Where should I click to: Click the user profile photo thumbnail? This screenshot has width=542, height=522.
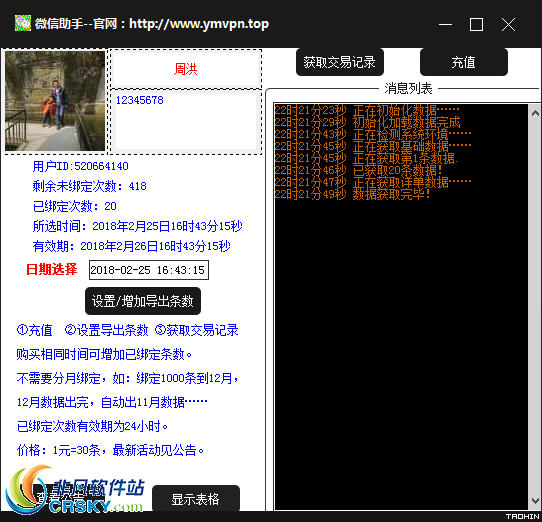pos(55,101)
